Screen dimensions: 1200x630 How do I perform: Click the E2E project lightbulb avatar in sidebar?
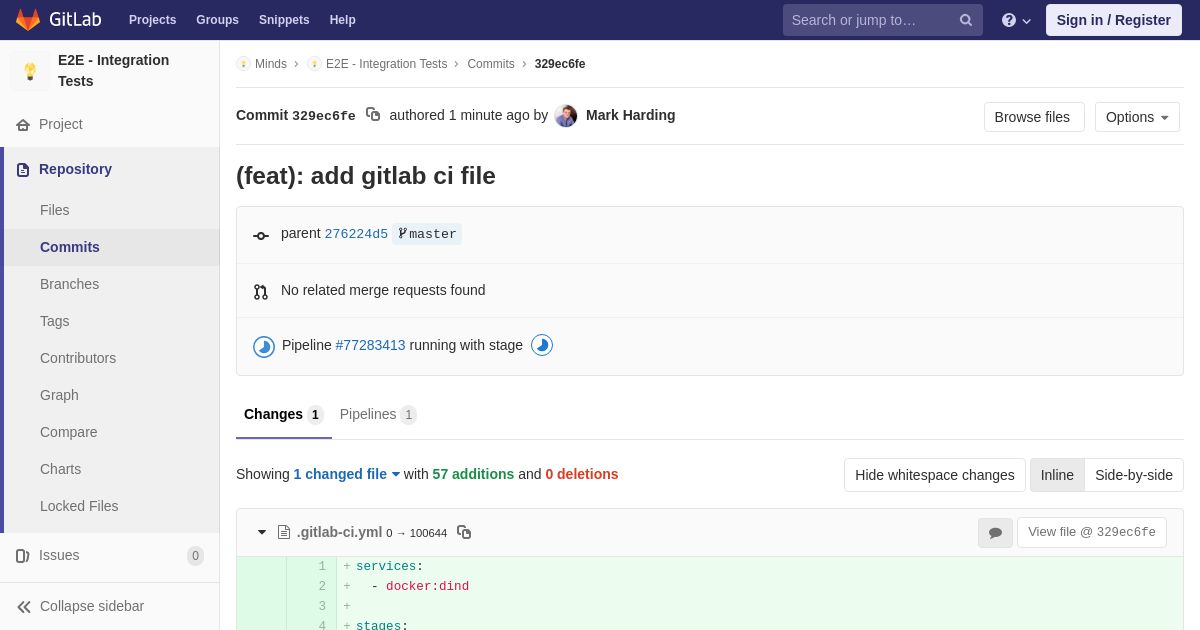pos(30,71)
